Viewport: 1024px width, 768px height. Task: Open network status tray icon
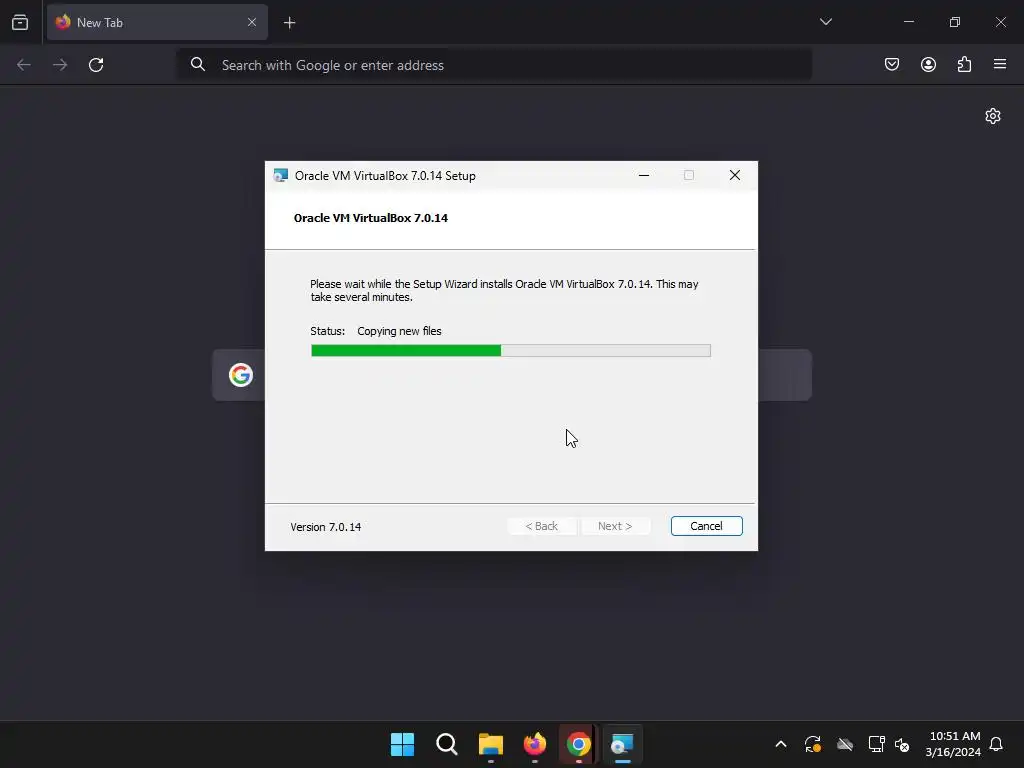coord(876,744)
